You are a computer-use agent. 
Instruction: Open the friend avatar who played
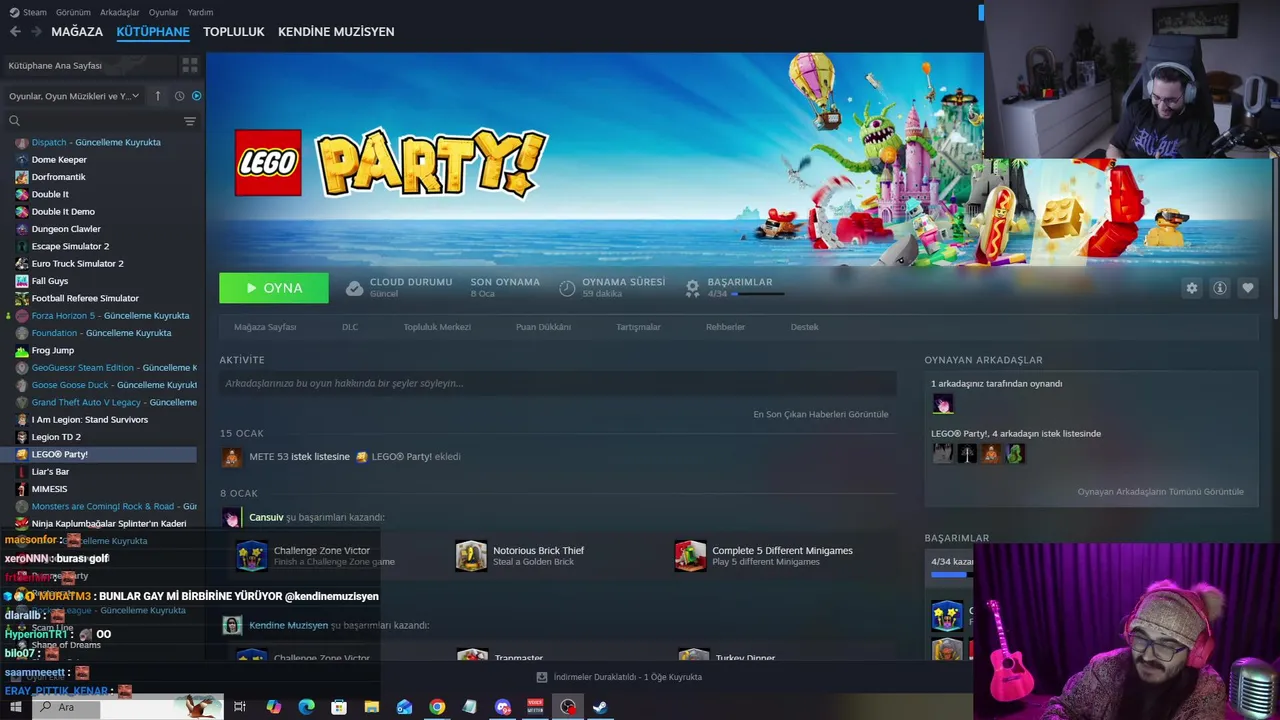[x=942, y=404]
